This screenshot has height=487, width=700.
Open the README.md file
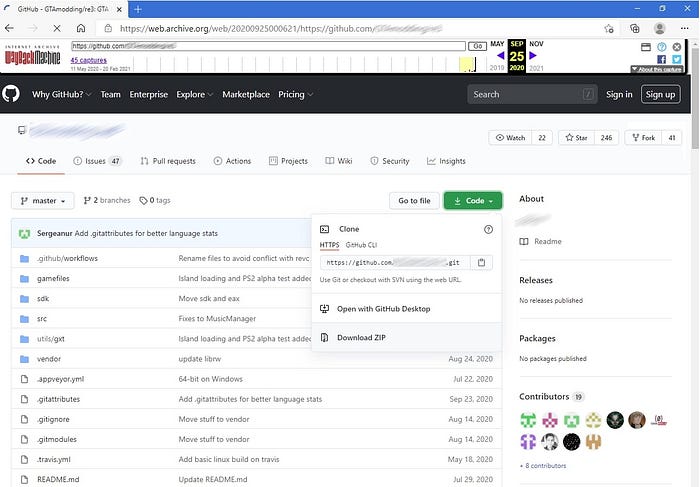(x=58, y=479)
